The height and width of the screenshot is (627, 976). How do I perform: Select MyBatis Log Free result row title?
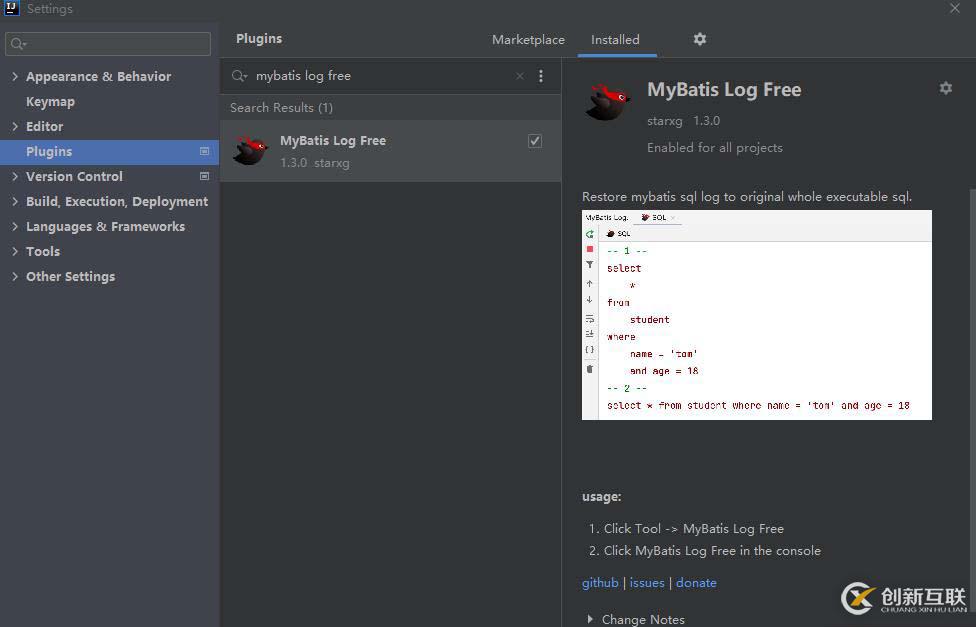(333, 141)
